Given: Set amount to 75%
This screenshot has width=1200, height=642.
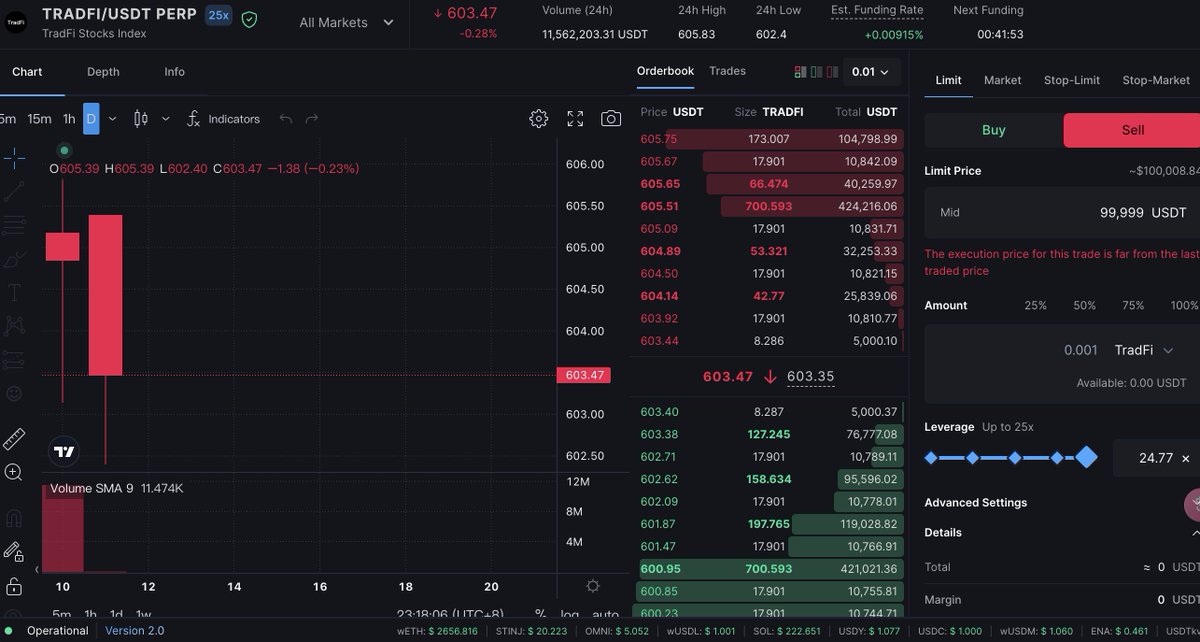Looking at the screenshot, I should click(x=1133, y=305).
